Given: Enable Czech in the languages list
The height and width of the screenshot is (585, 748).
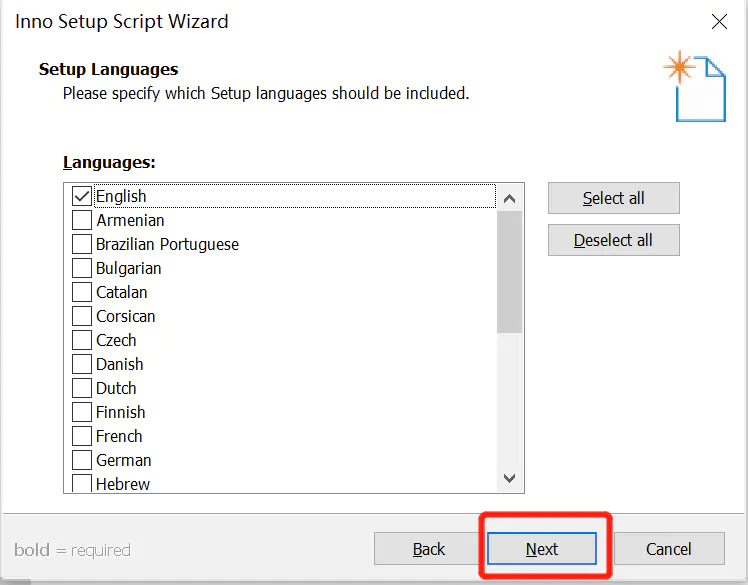Looking at the screenshot, I should pyautogui.click(x=82, y=340).
